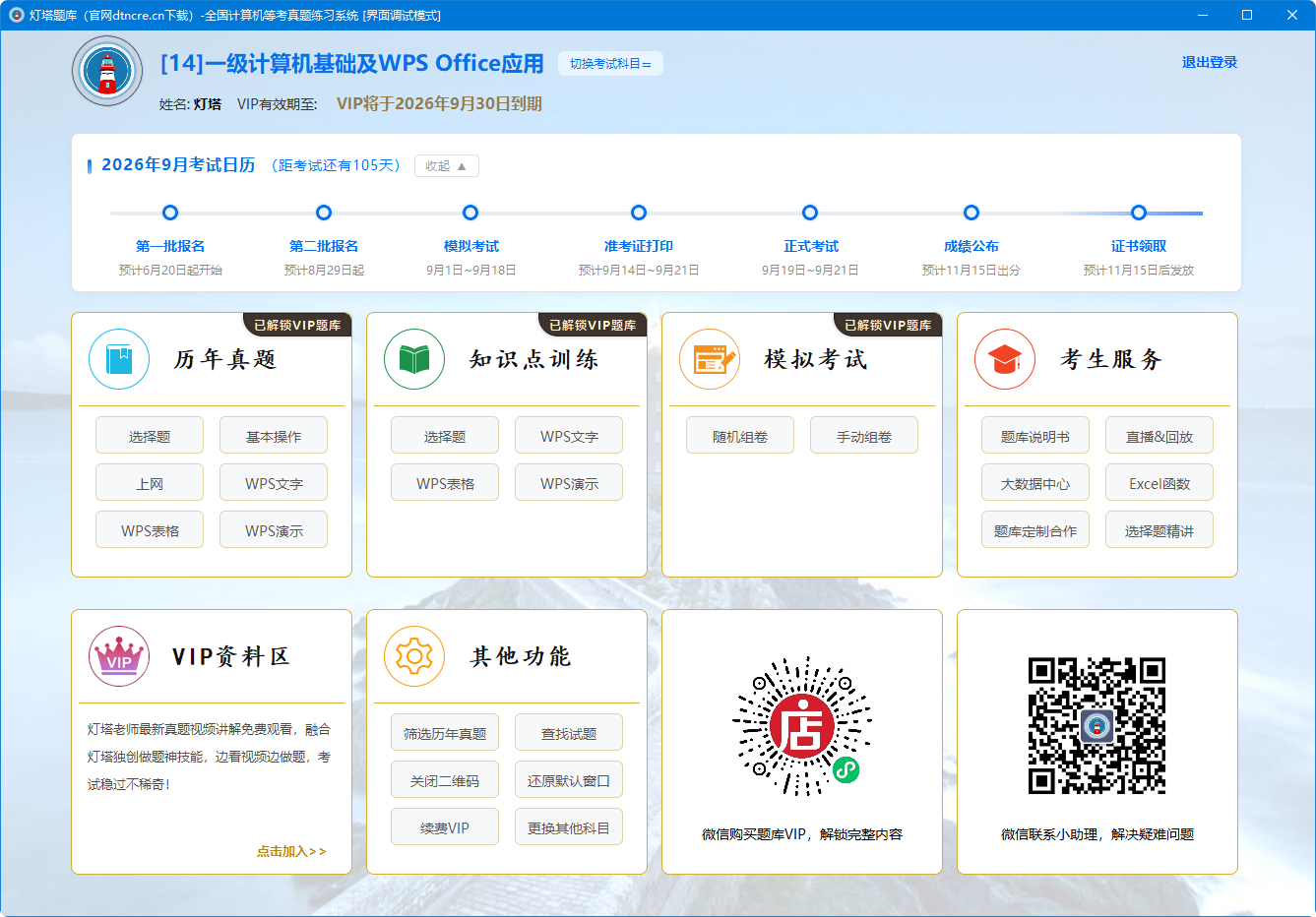1316x917 pixels.
Task: Click 筛选历年真题 button
Action: point(445,733)
